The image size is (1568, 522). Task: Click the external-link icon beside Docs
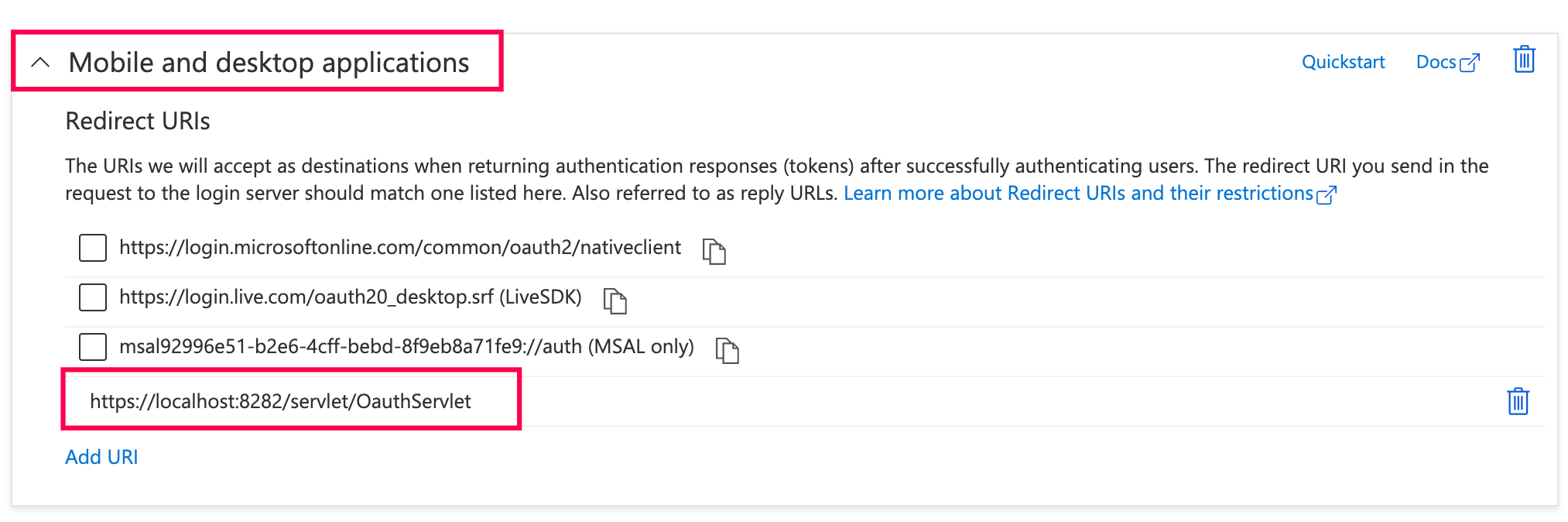click(1470, 63)
